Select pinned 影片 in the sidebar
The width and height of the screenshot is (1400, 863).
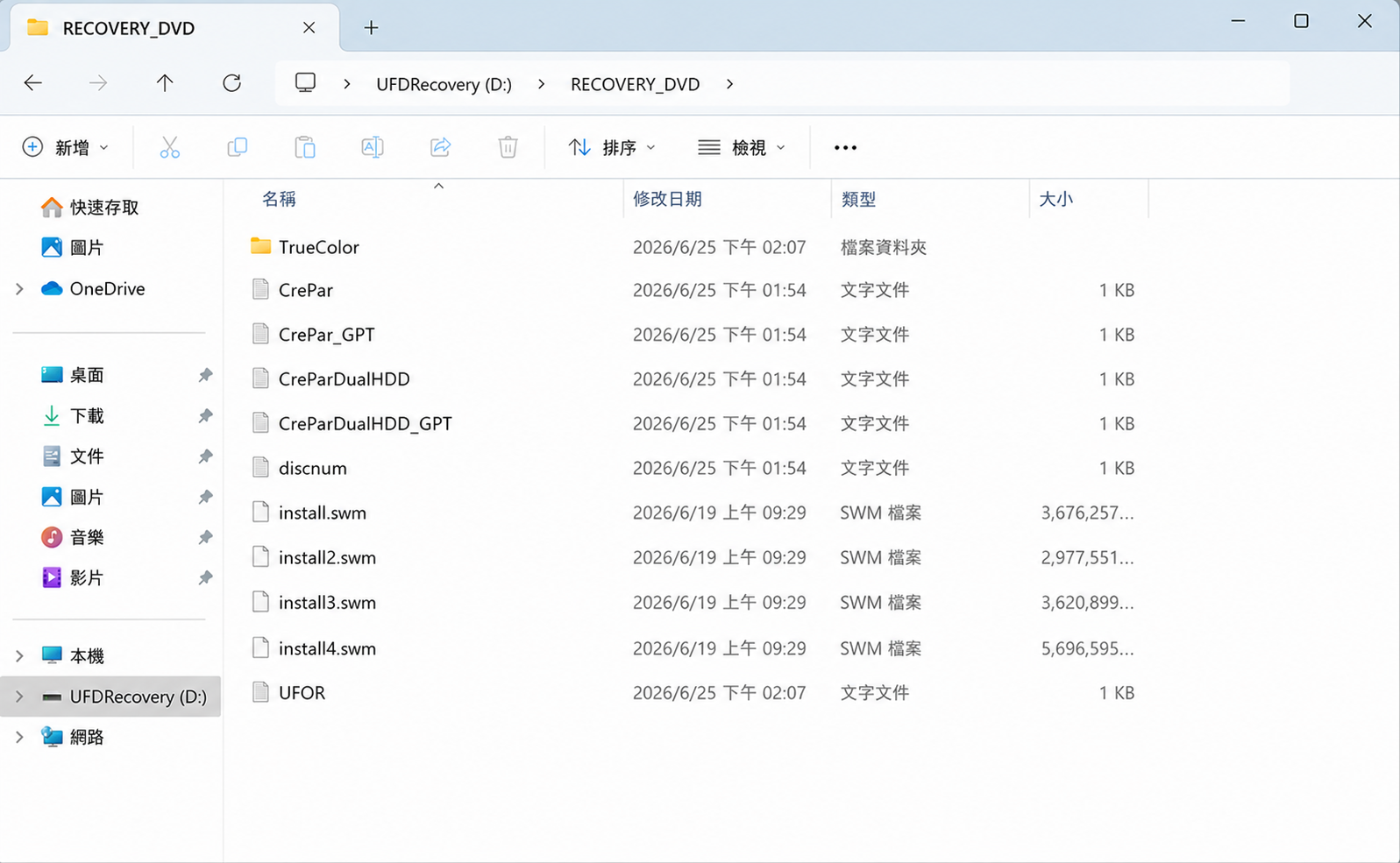pyautogui.click(x=72, y=577)
